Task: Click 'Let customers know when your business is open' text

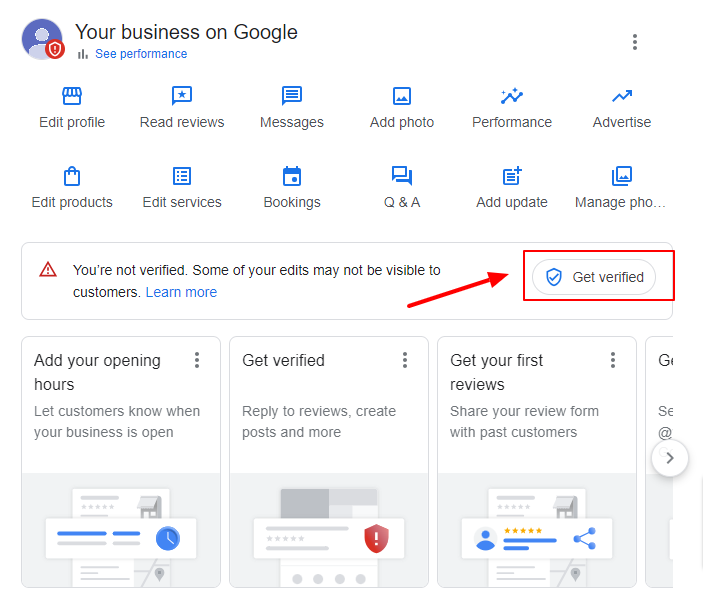Action: tap(117, 422)
